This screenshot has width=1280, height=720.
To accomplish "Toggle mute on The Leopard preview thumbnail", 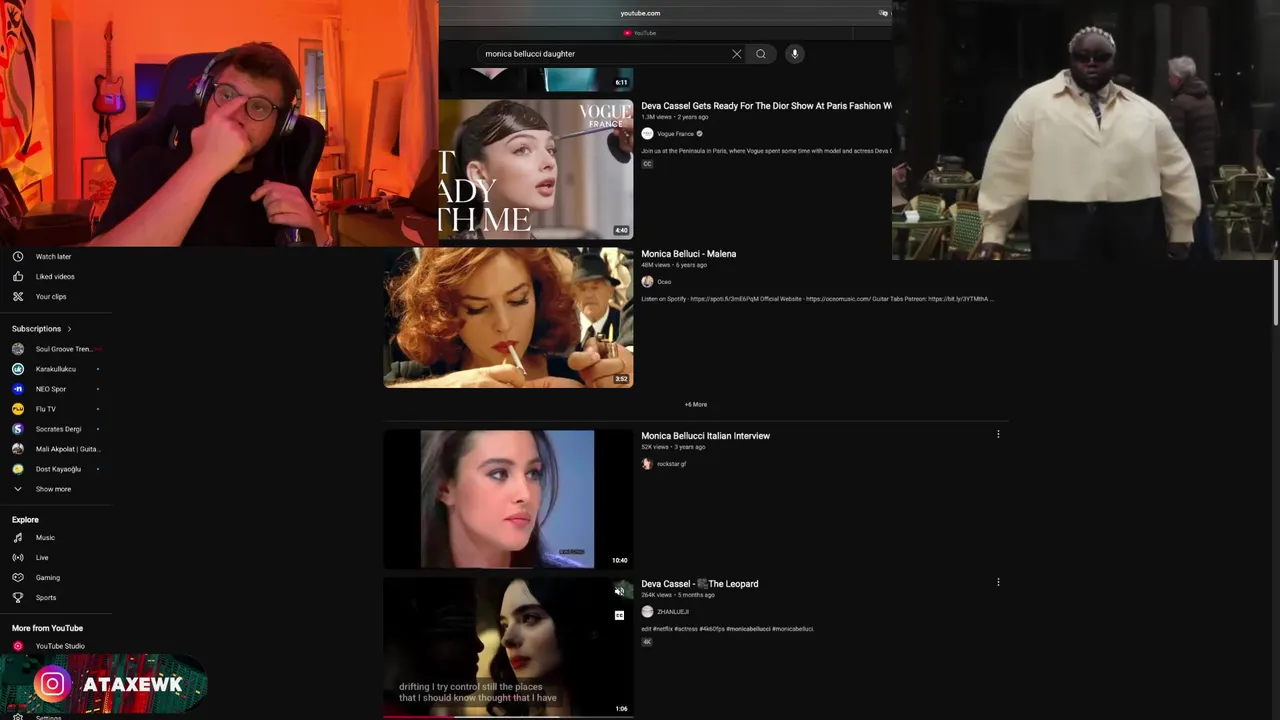I will click(619, 591).
